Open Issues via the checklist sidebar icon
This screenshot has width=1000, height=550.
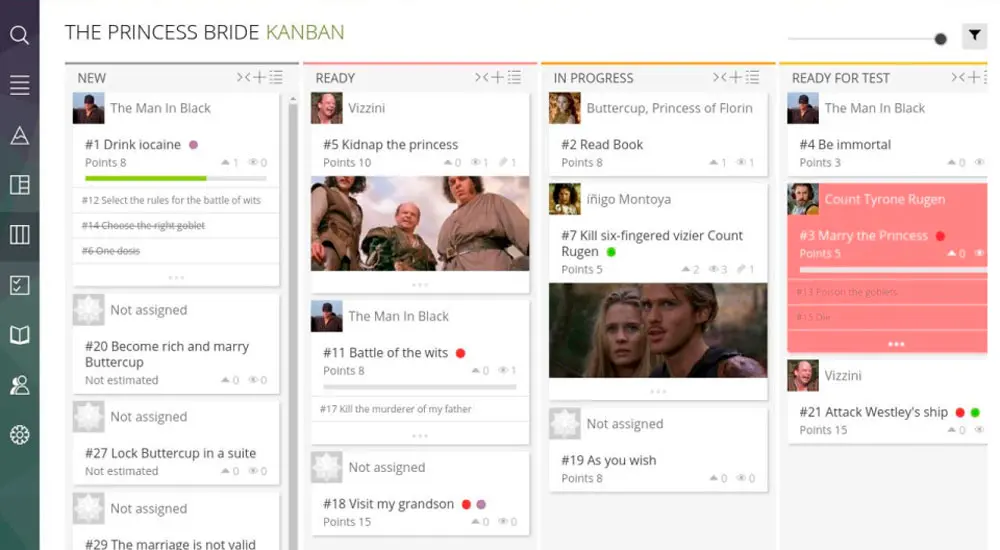(19, 285)
